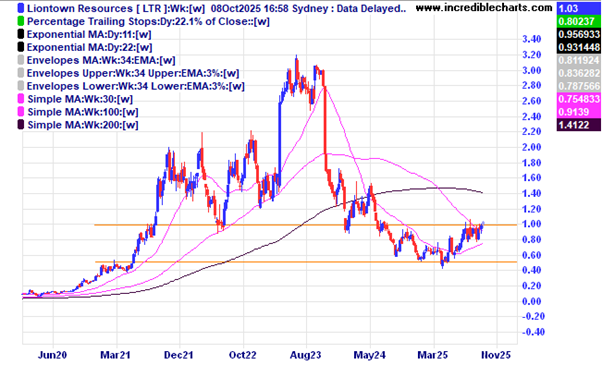Click the magenta Simple MA Wk:30 swatch
The image size is (602, 365).
click(x=21, y=99)
